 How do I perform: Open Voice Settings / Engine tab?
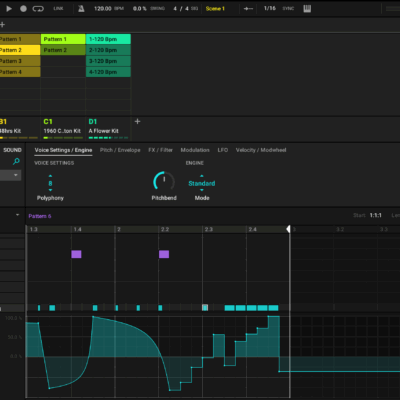click(x=63, y=150)
